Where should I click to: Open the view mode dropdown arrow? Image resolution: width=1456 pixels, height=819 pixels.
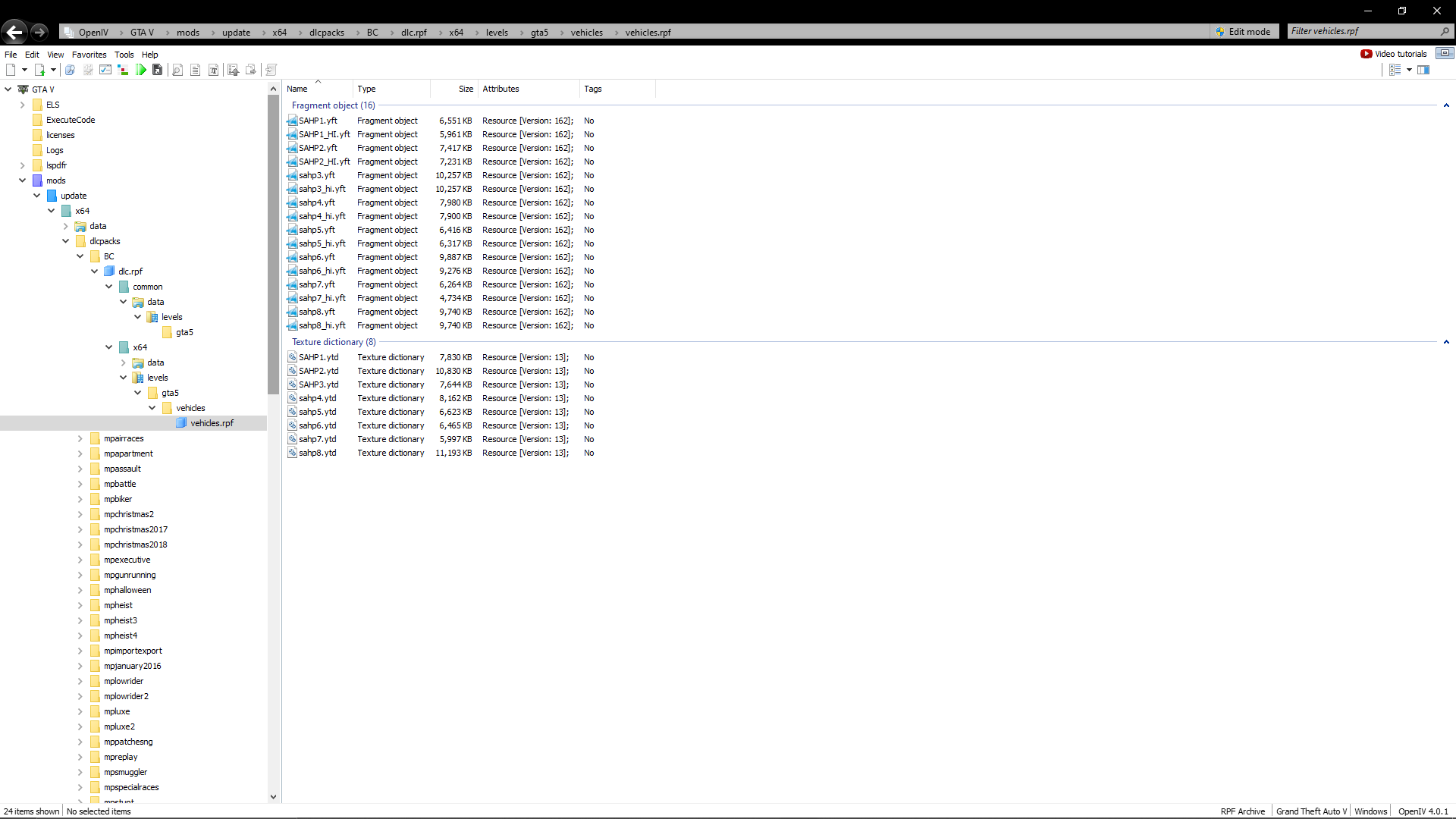(1409, 70)
